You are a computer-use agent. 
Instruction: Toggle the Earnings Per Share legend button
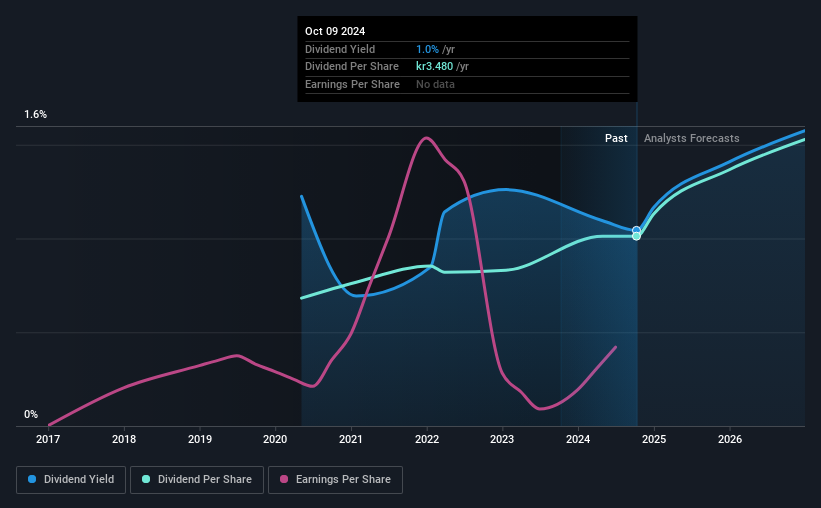(x=335, y=480)
